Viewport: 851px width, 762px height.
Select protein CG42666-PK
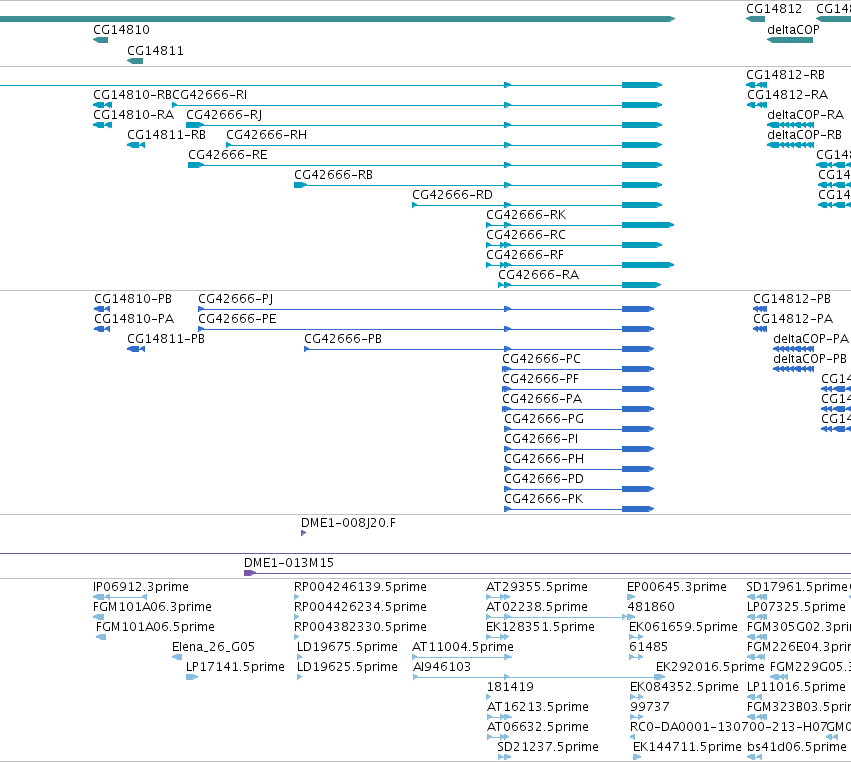click(x=543, y=499)
